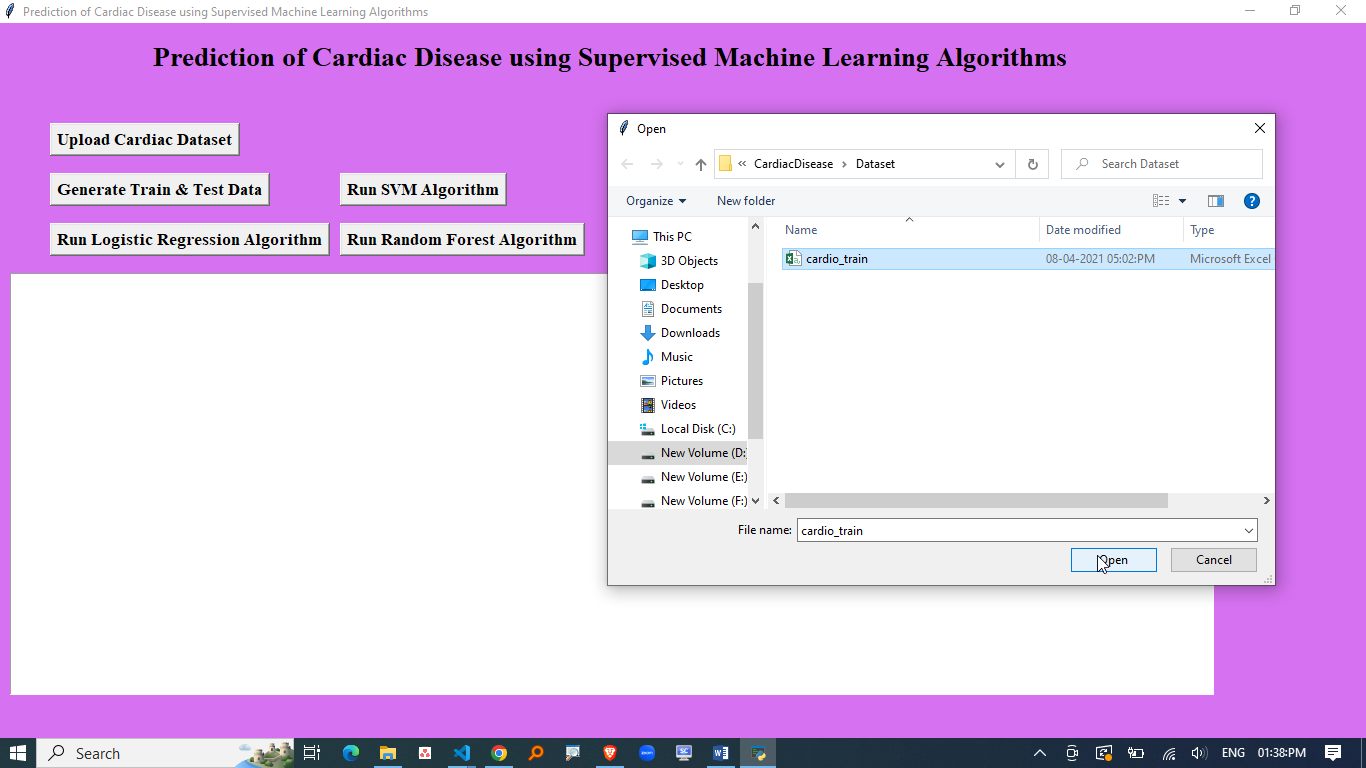Open volume control in system tray
1366x768 pixels.
point(1200,753)
